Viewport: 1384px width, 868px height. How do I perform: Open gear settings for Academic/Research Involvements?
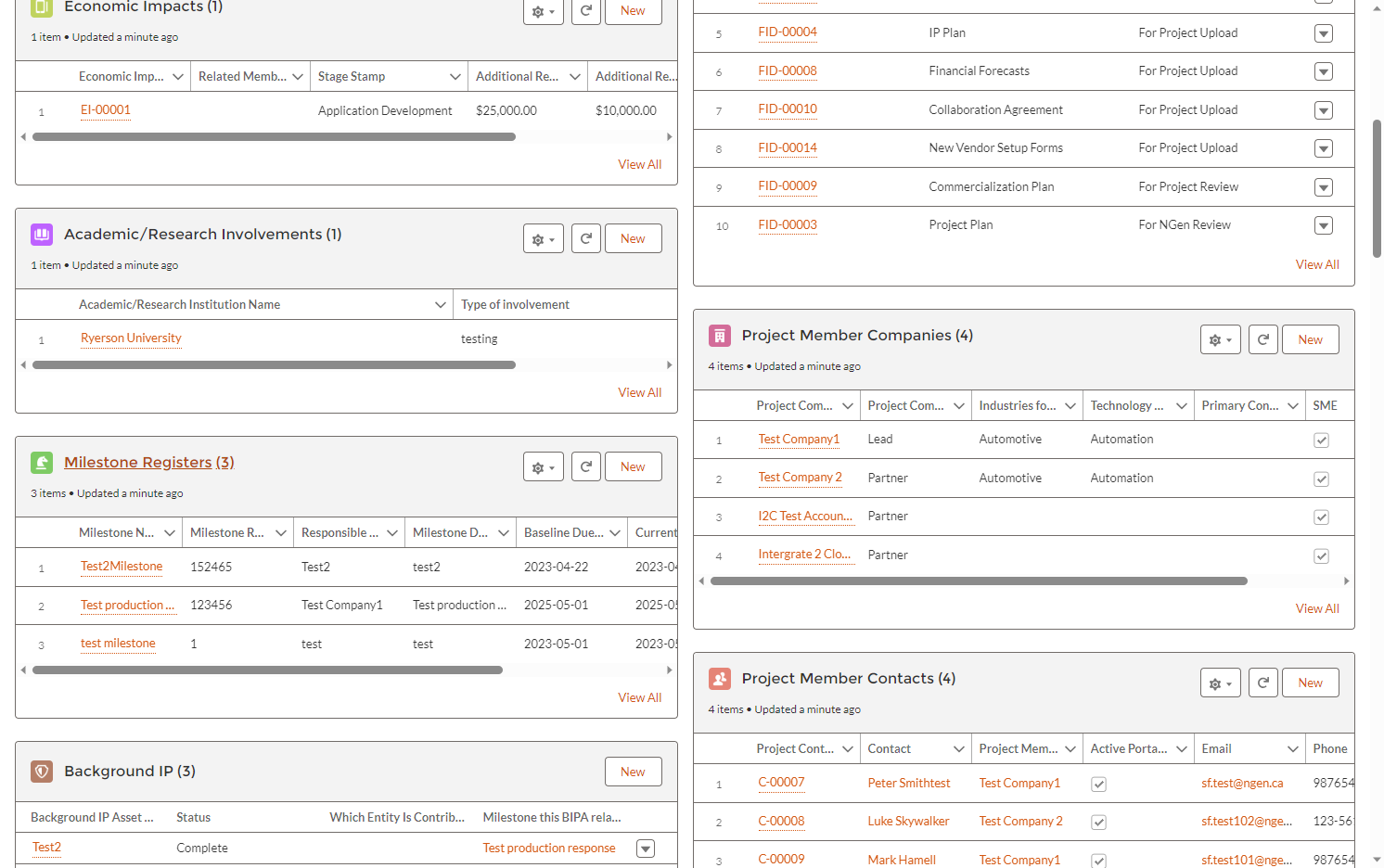pos(544,238)
